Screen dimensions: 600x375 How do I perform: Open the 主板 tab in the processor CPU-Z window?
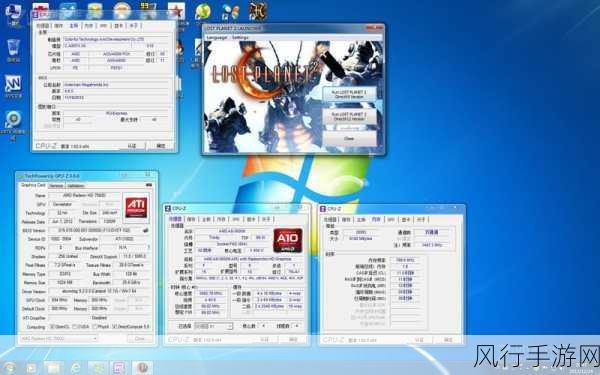pyautogui.click(x=206, y=219)
